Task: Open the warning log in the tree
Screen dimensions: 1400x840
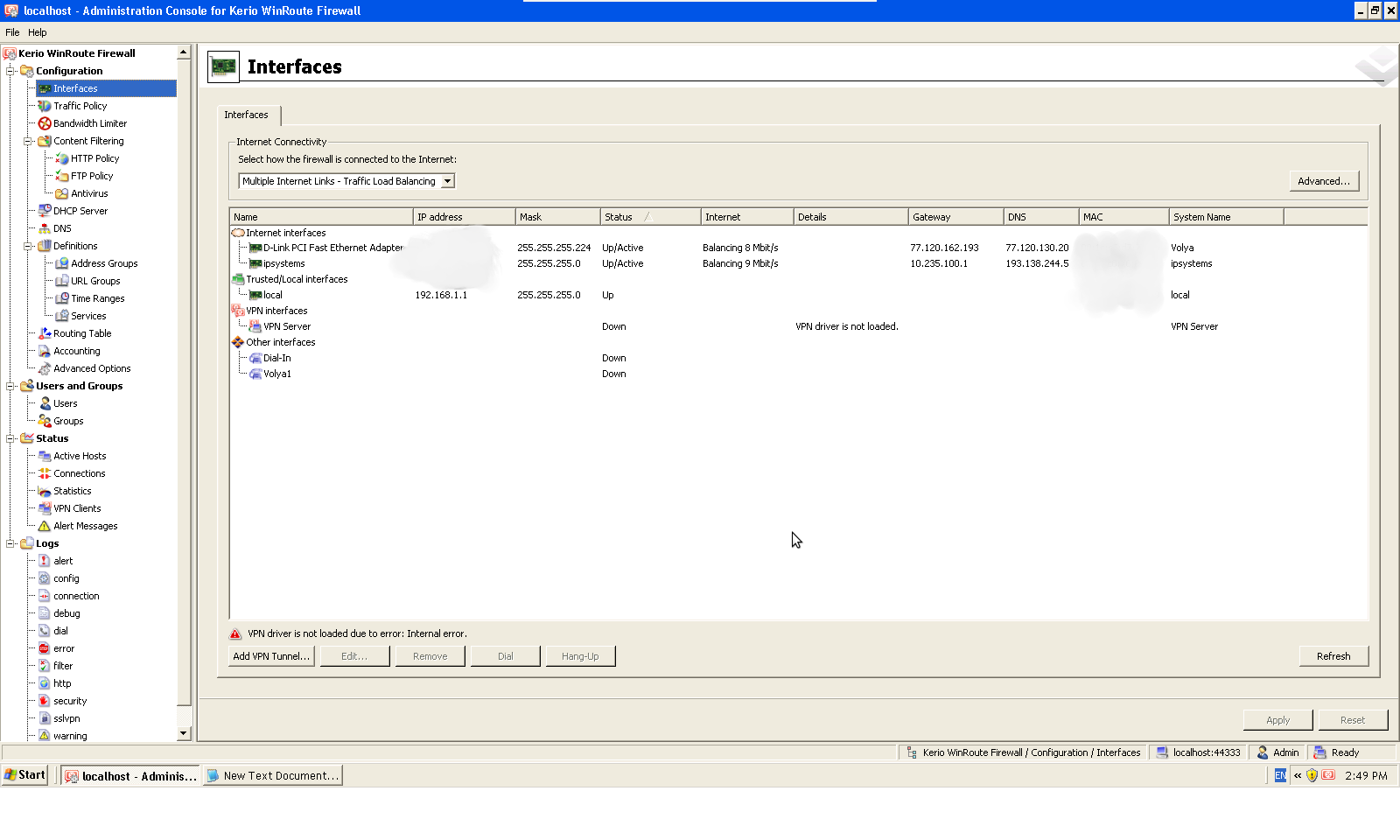Action: coord(70,736)
